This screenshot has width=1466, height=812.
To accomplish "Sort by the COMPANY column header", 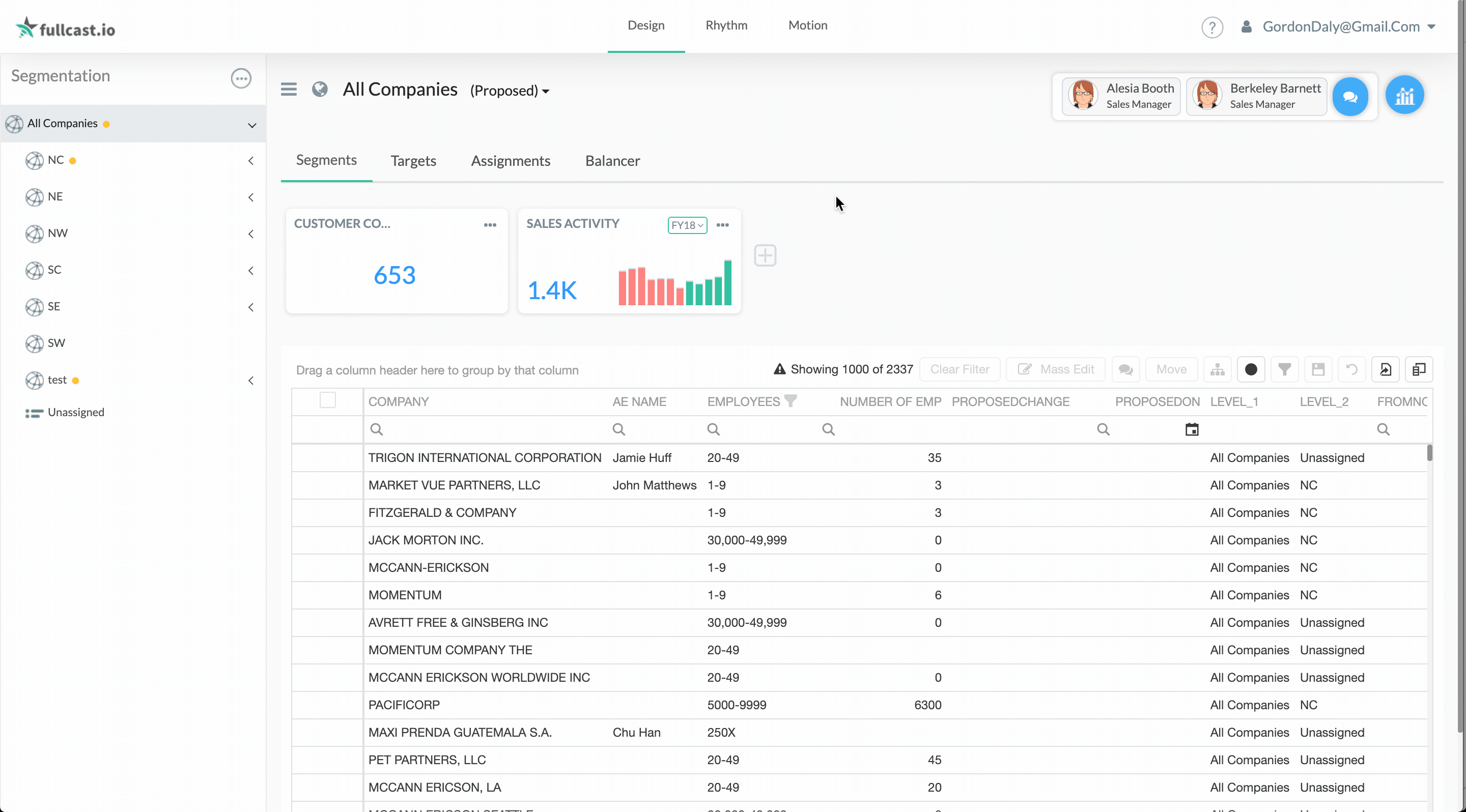I will point(399,401).
